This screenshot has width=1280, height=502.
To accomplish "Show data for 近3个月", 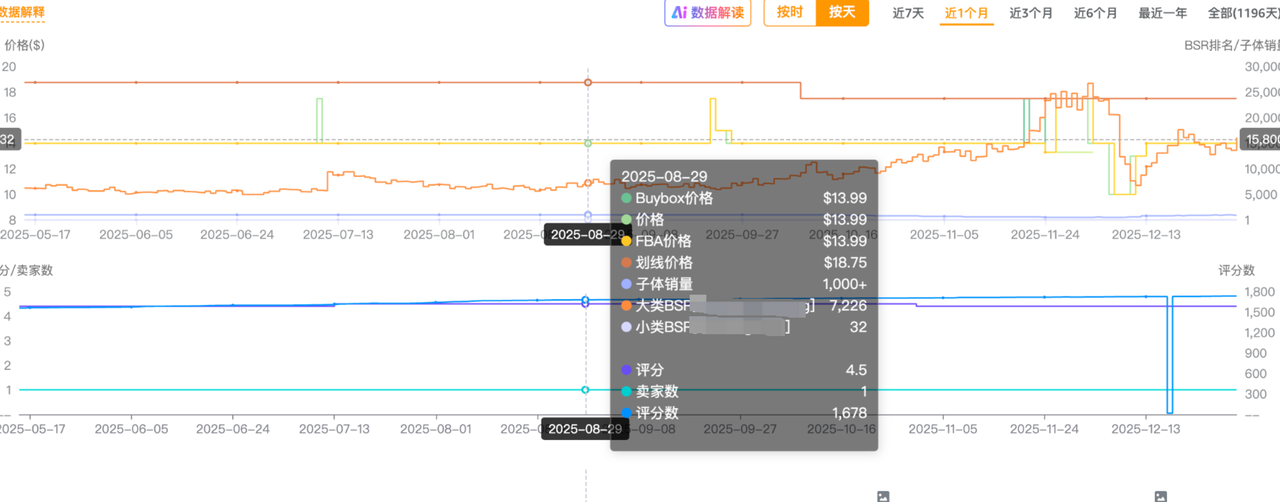I will [1030, 13].
